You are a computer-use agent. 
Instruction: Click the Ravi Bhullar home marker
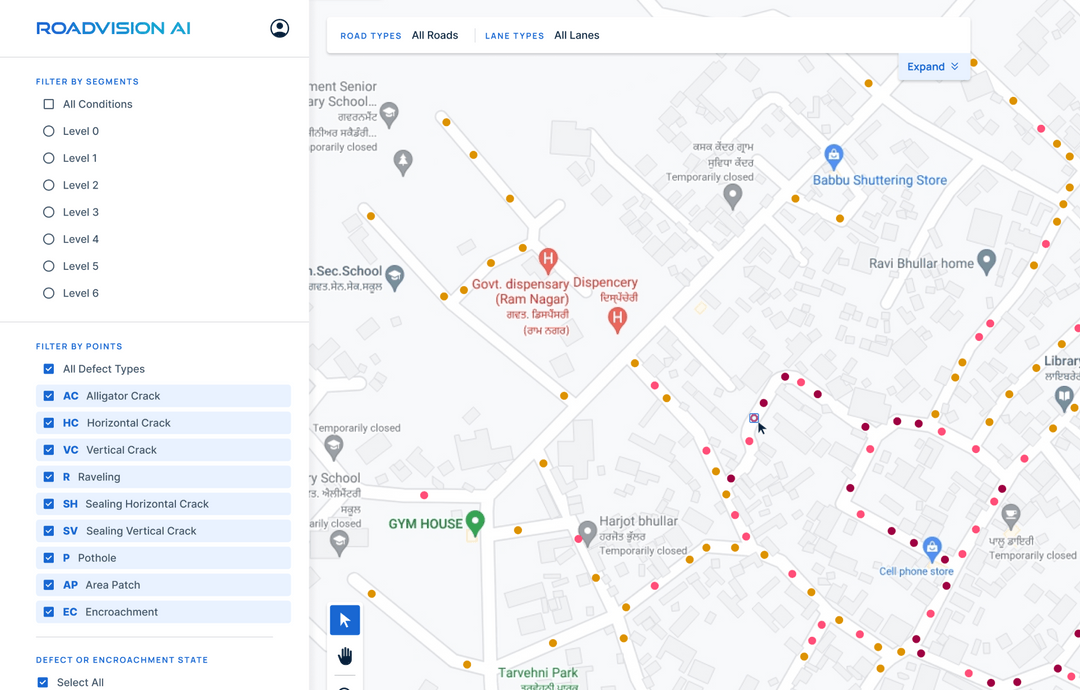point(985,261)
